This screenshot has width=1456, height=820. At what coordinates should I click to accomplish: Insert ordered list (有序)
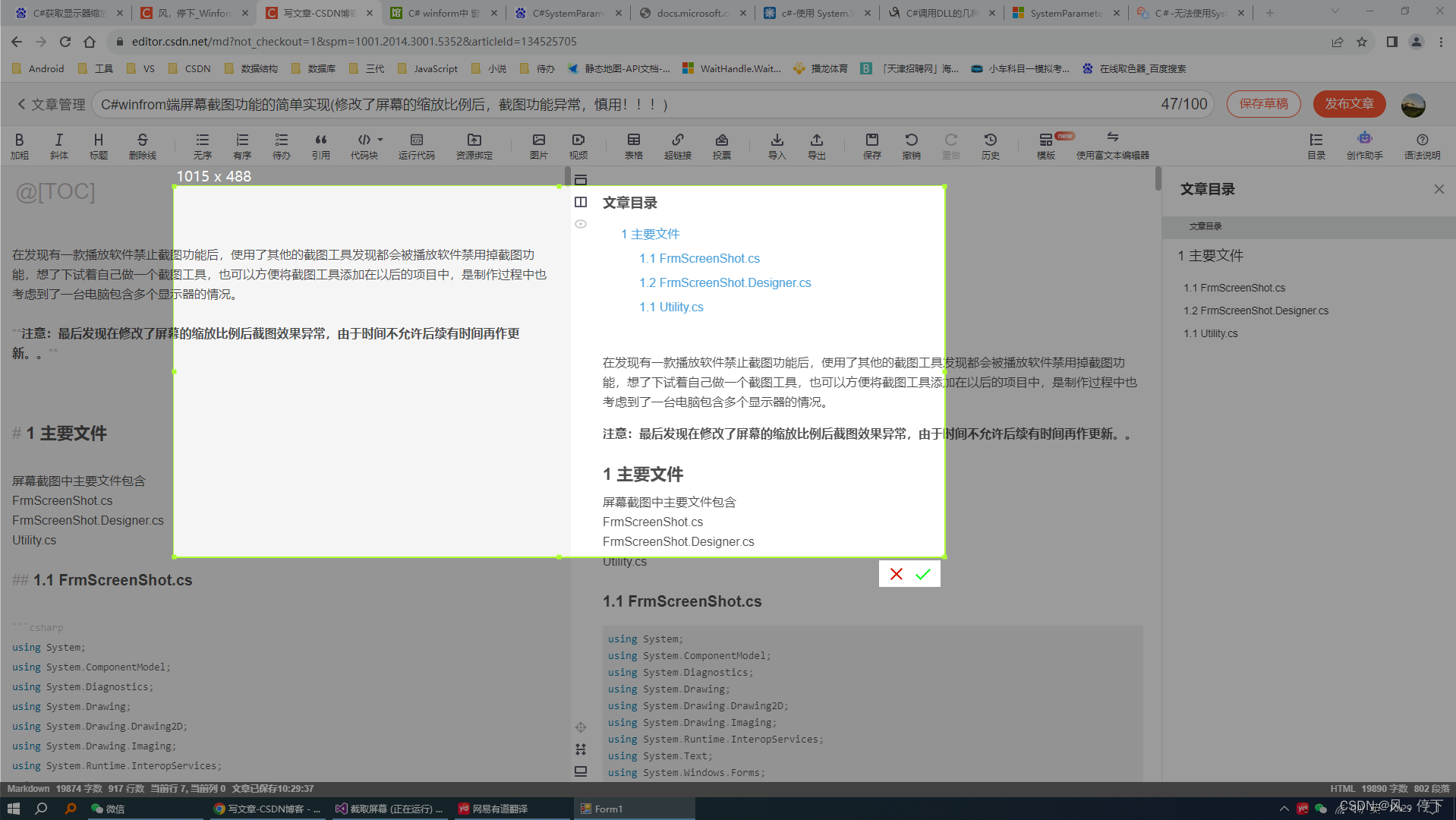[x=242, y=146]
